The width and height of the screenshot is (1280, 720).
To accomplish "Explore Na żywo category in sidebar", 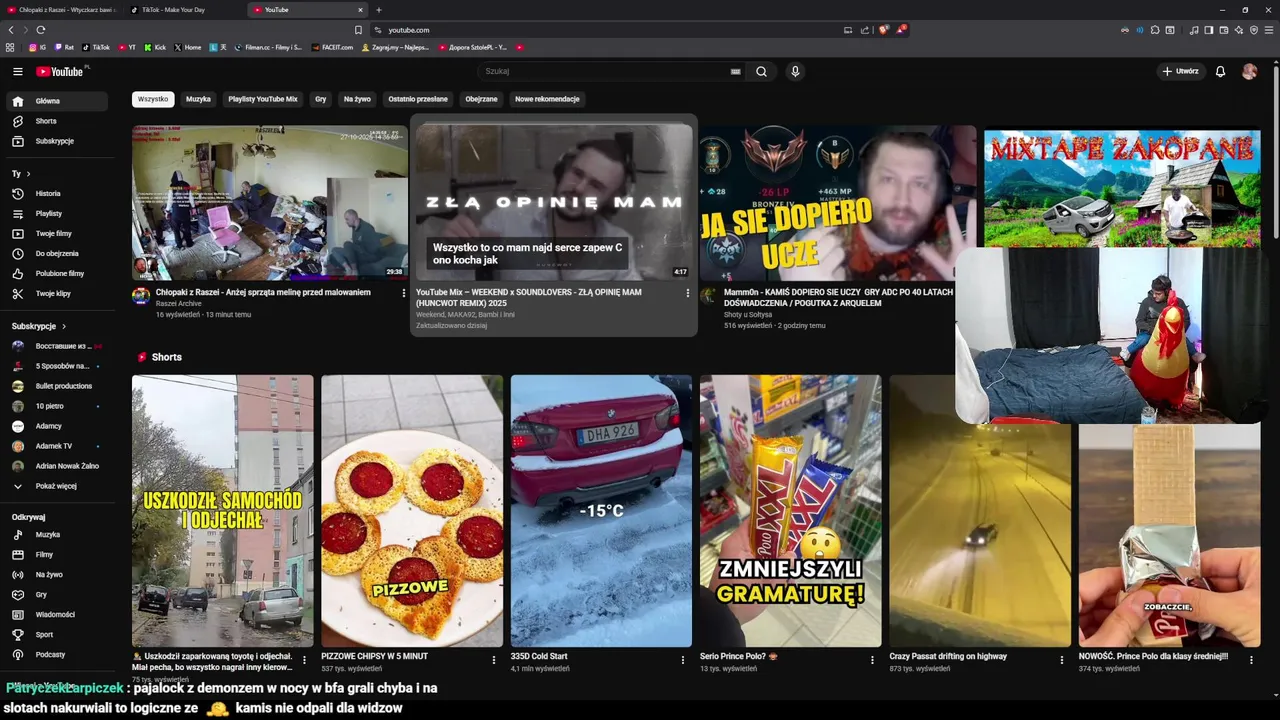I will point(58,574).
